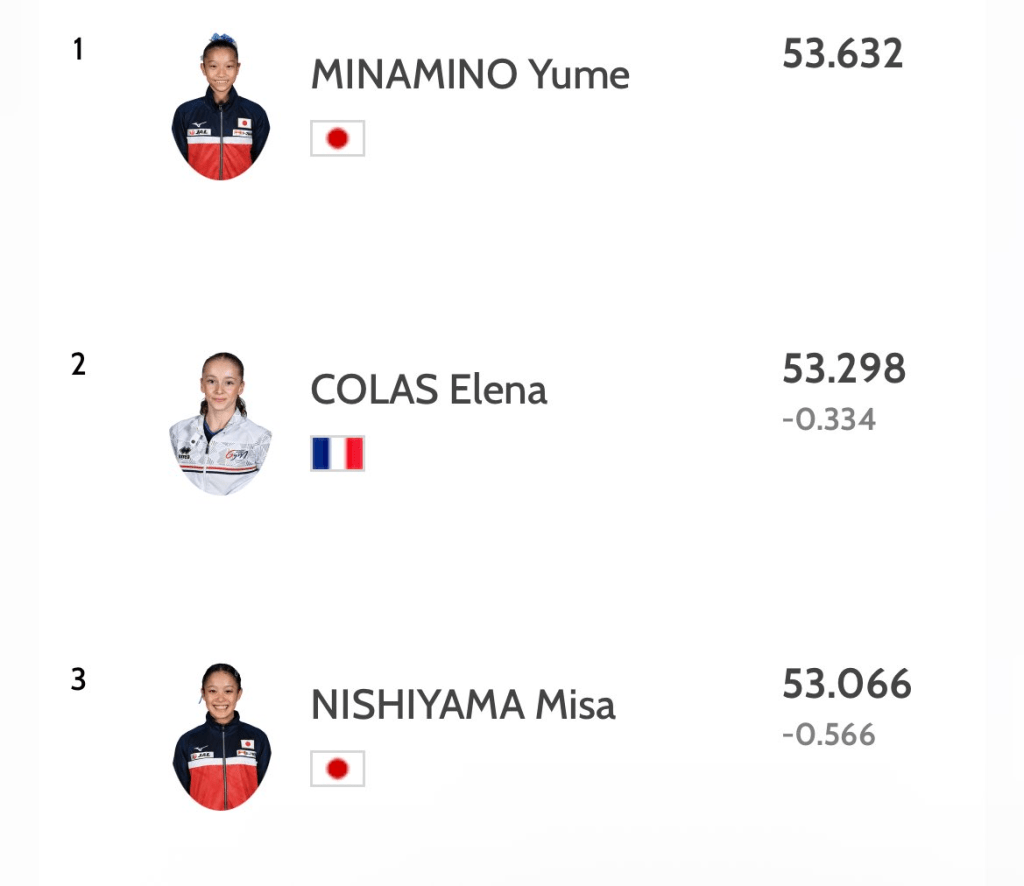The height and width of the screenshot is (886, 1024).
Task: Click the Japan flag under NISHIYAMA Misa
Action: coord(338,769)
